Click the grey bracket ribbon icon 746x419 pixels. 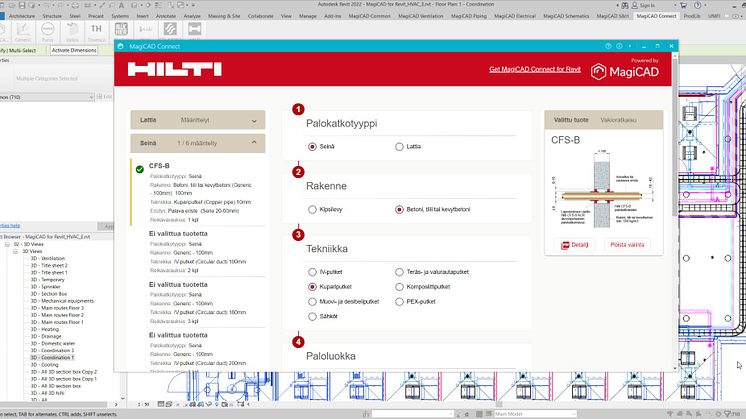pyautogui.click(x=195, y=29)
